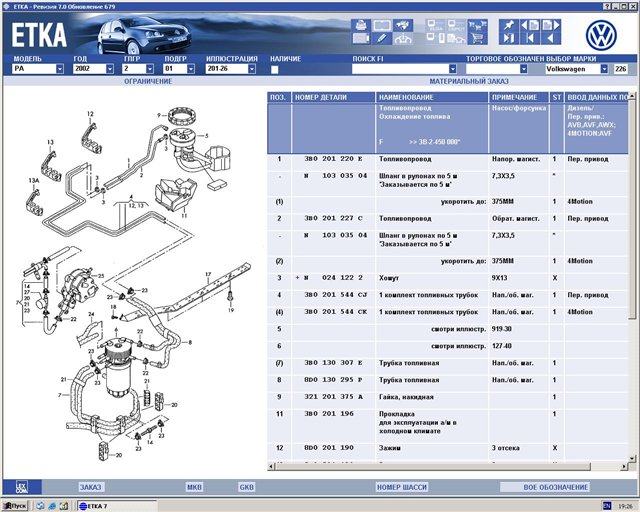Image resolution: width=640 pixels, height=512 pixels.
Task: Click the top-left monitor network icon
Action: [436, 25]
